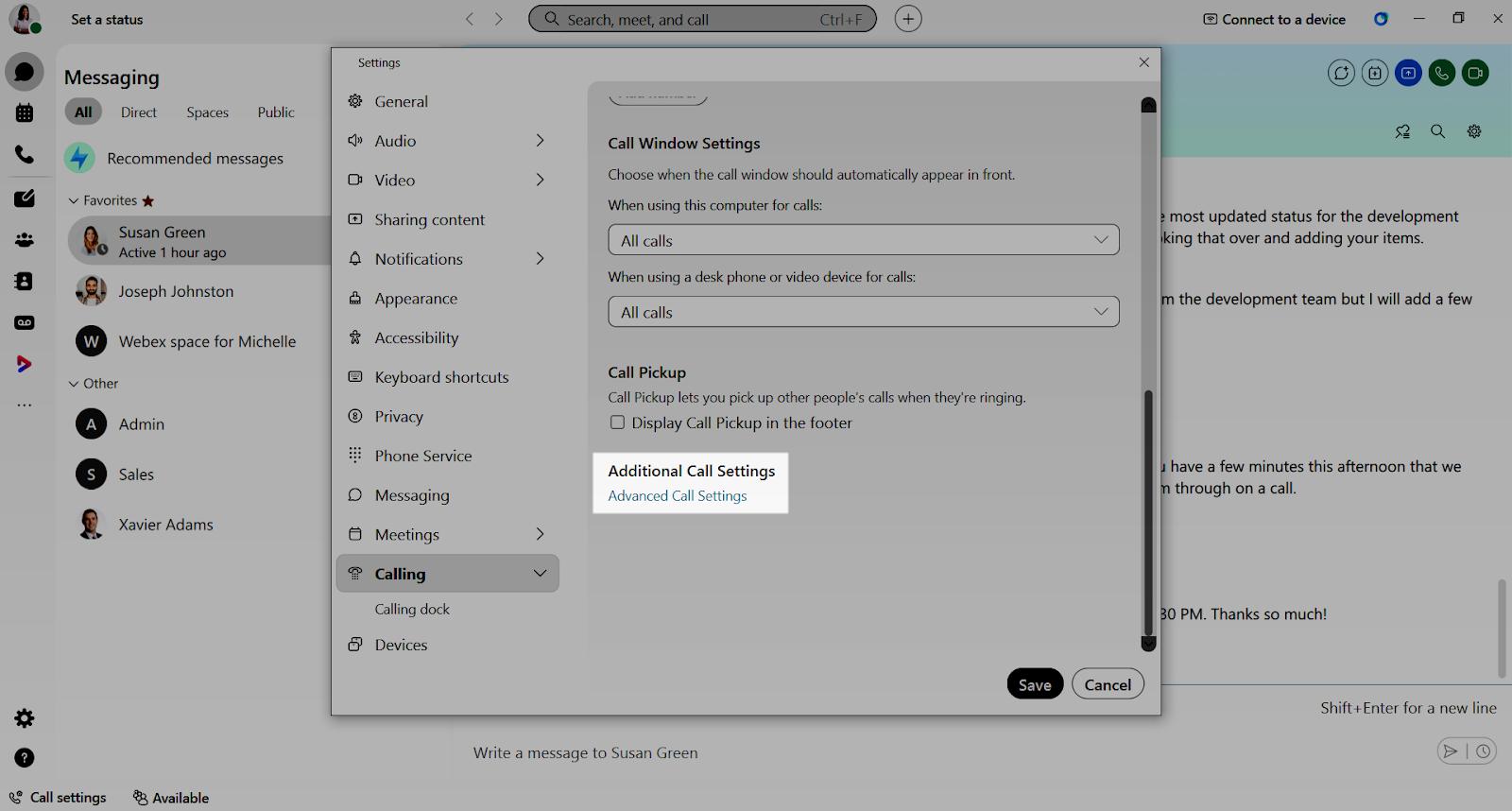The width and height of the screenshot is (1512, 811).
Task: Click the schedule meeting icon in space header
Action: (x=1375, y=73)
